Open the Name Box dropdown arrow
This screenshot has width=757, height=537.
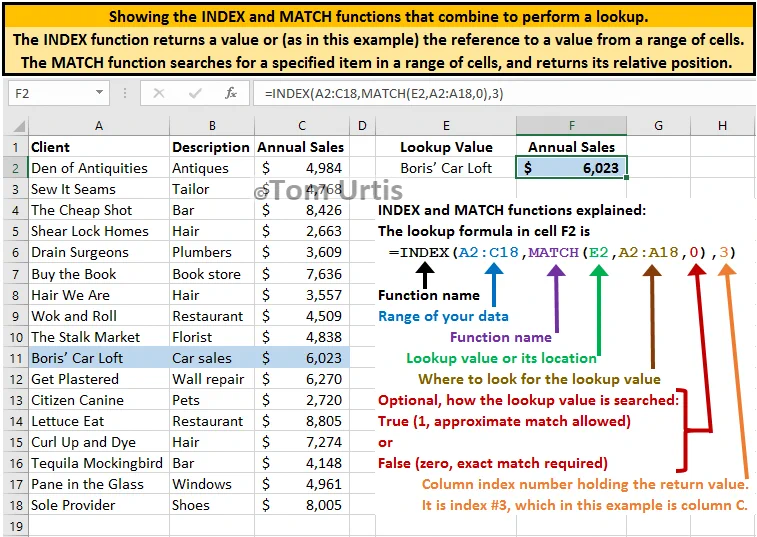pos(99,92)
